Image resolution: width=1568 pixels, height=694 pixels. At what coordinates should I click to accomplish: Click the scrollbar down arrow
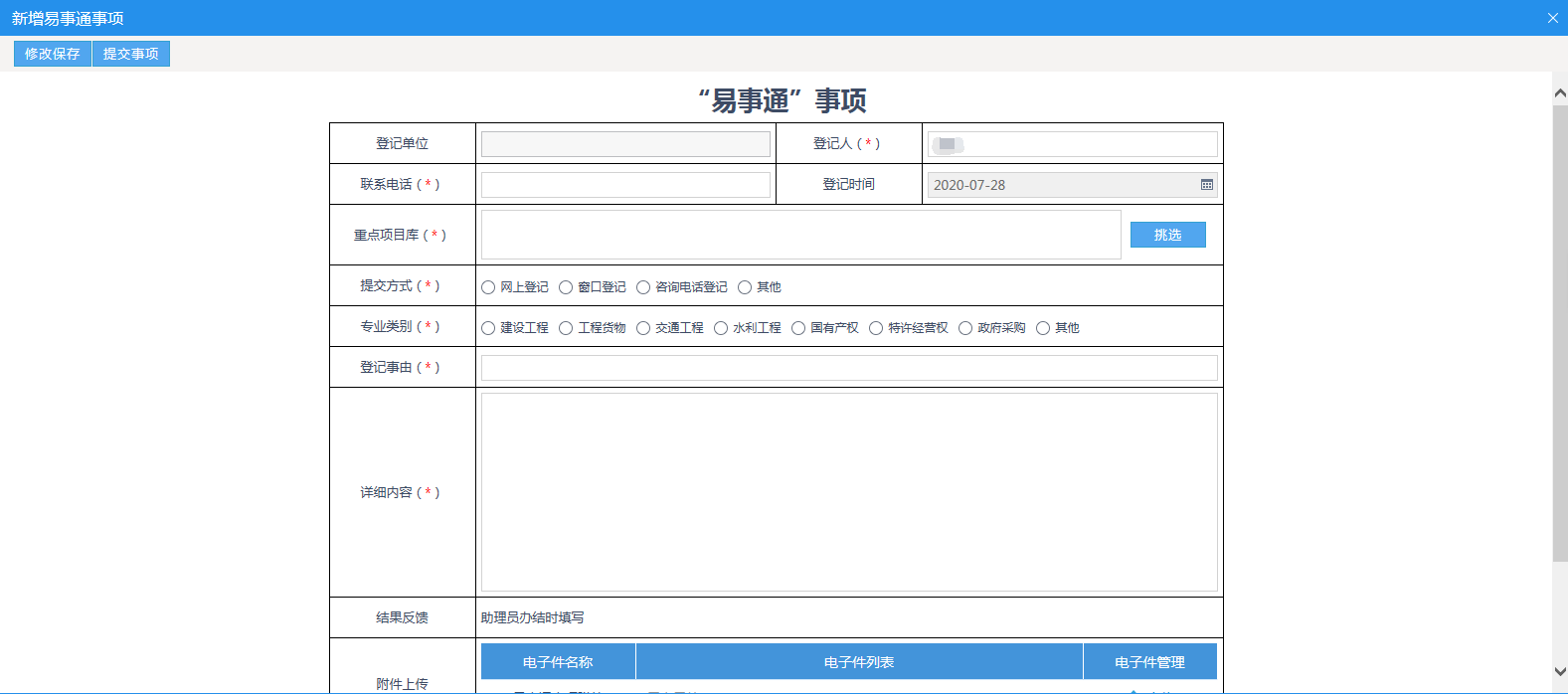point(1559,672)
